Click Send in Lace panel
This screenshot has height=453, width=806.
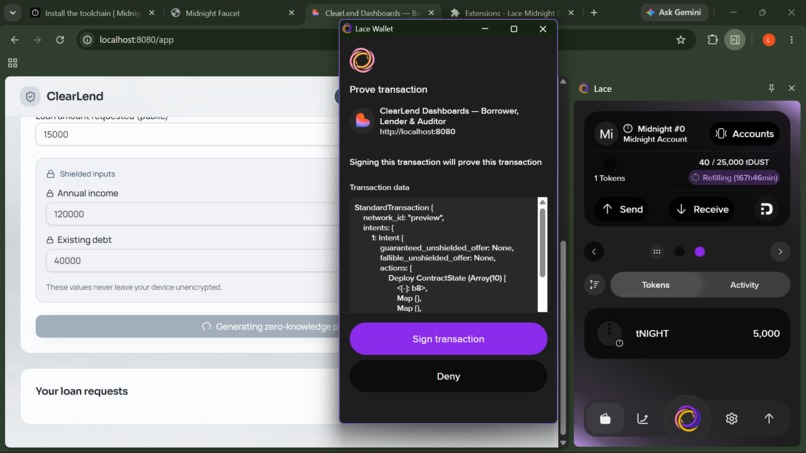(x=622, y=209)
